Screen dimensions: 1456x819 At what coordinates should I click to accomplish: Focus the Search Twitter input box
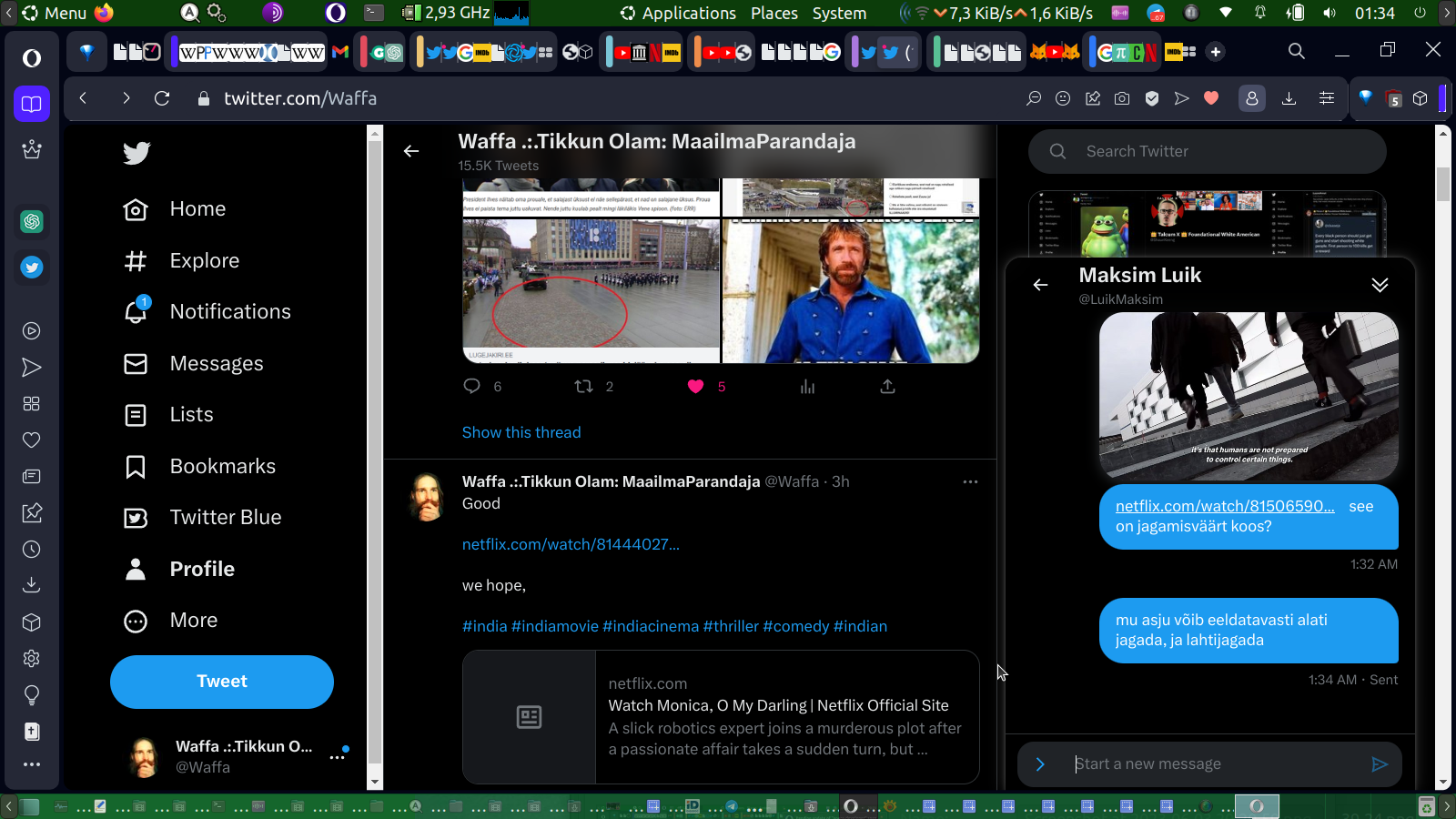pyautogui.click(x=1219, y=151)
